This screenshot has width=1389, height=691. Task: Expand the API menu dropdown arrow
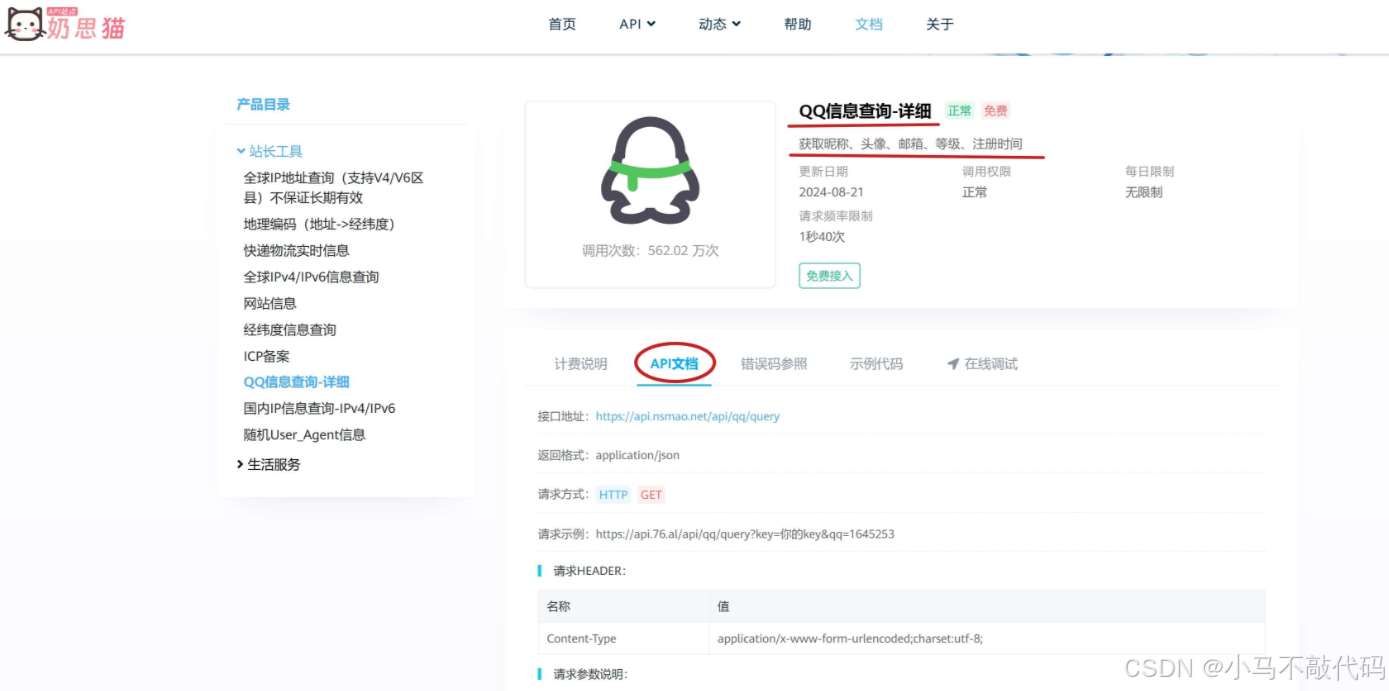point(651,24)
